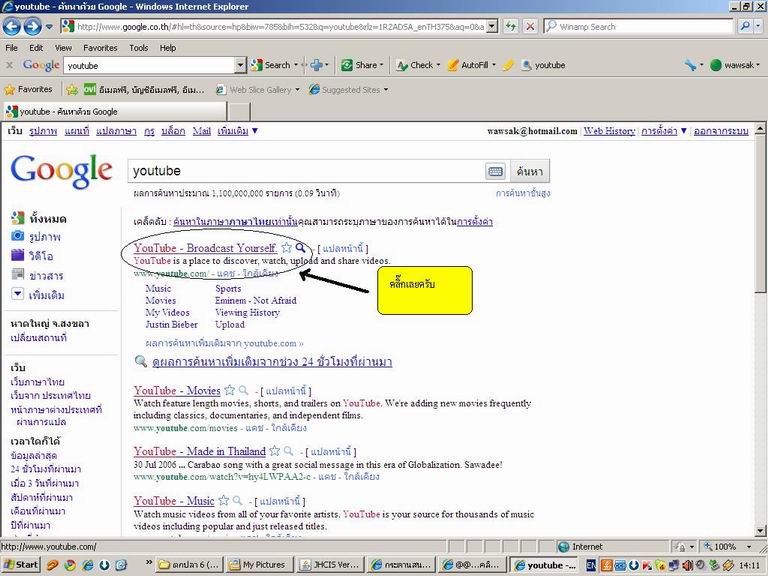Screen dimensions: 768x576
Task: Open the Google Toolbar search box dropdown
Action: pyautogui.click(x=240, y=65)
